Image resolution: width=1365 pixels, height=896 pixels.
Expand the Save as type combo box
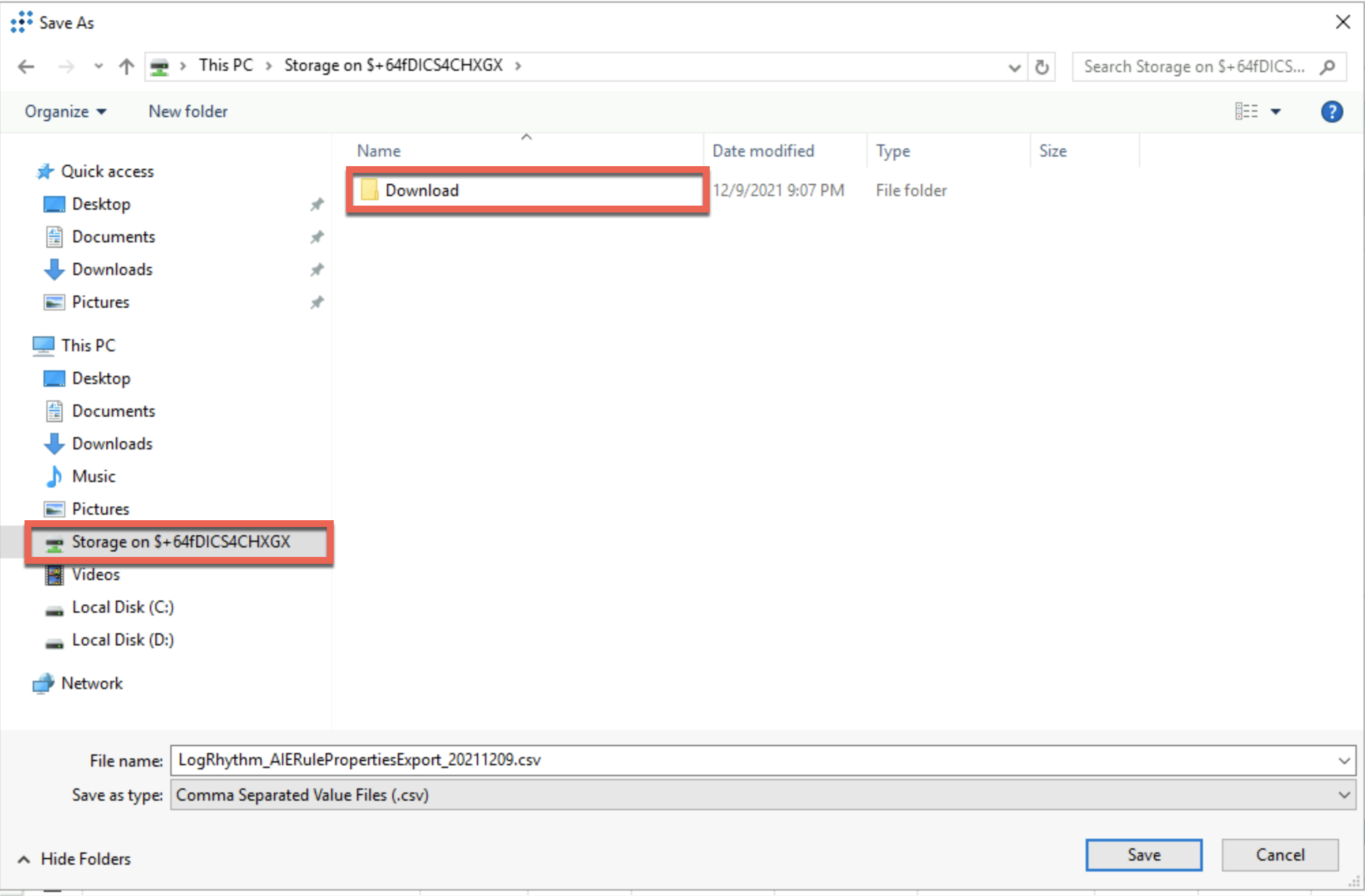pos(1344,795)
